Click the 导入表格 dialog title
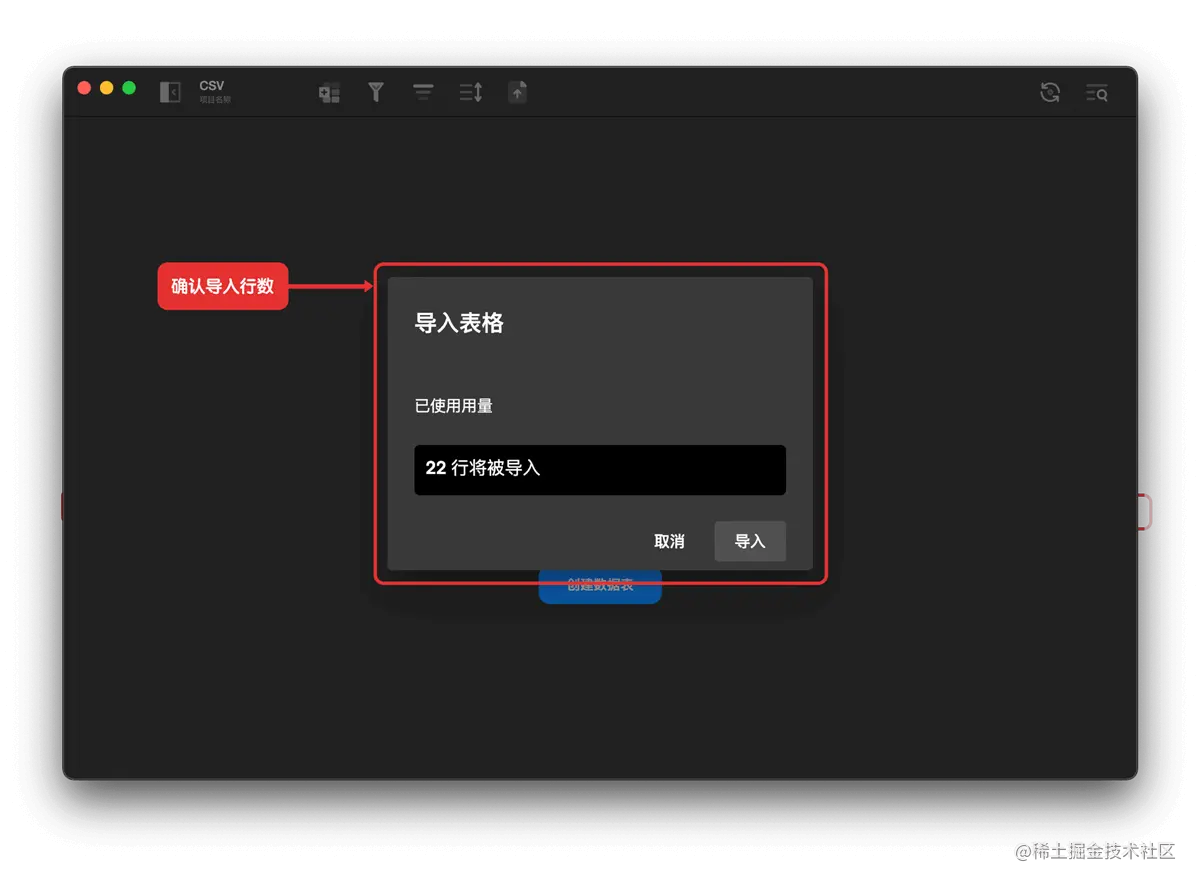This screenshot has height=886, width=1200. point(459,323)
